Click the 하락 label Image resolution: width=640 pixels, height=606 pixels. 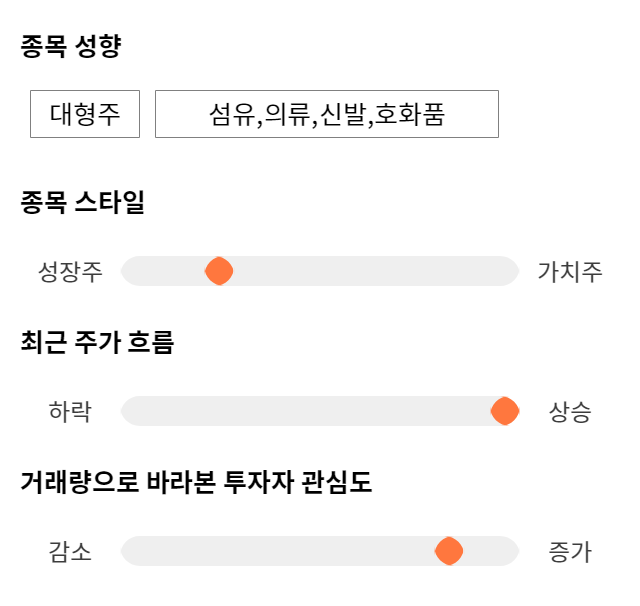[x=70, y=412]
